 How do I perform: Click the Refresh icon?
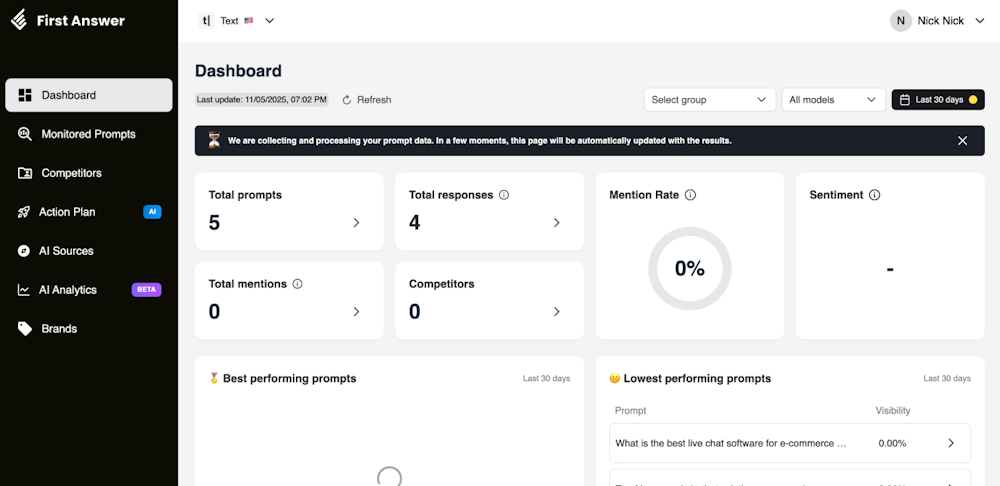pos(347,100)
